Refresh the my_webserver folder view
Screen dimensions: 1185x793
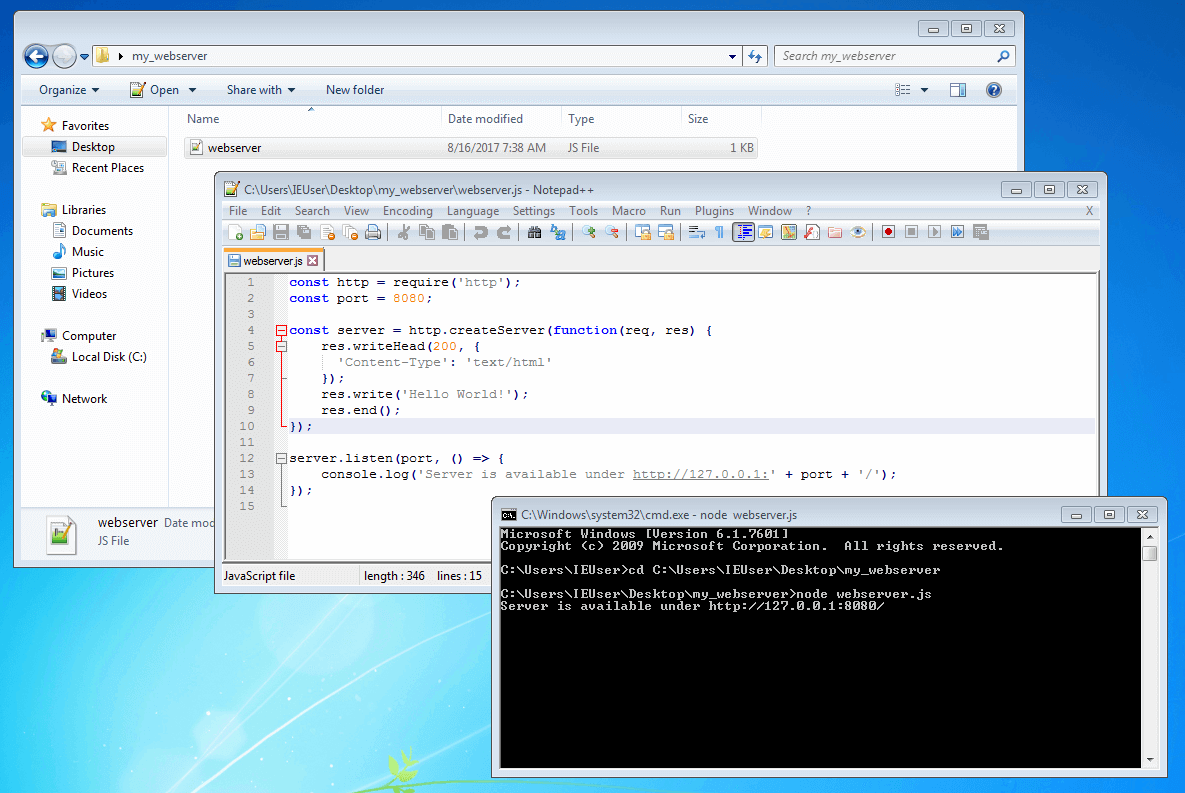tap(755, 57)
